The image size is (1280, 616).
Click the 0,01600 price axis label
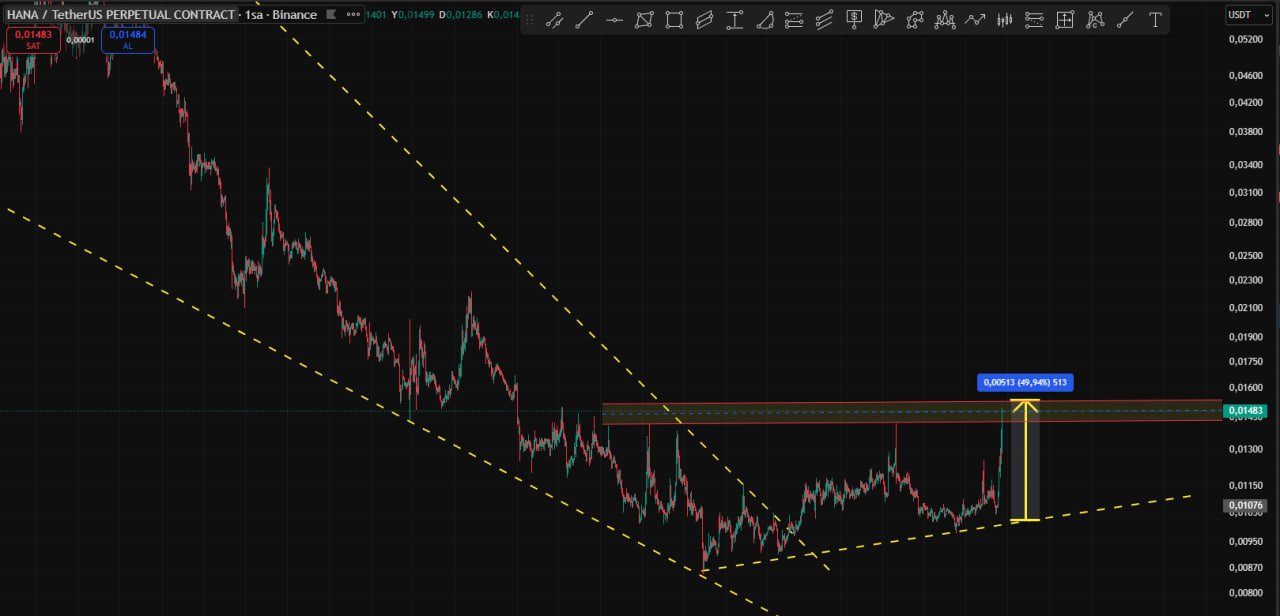(1246, 388)
